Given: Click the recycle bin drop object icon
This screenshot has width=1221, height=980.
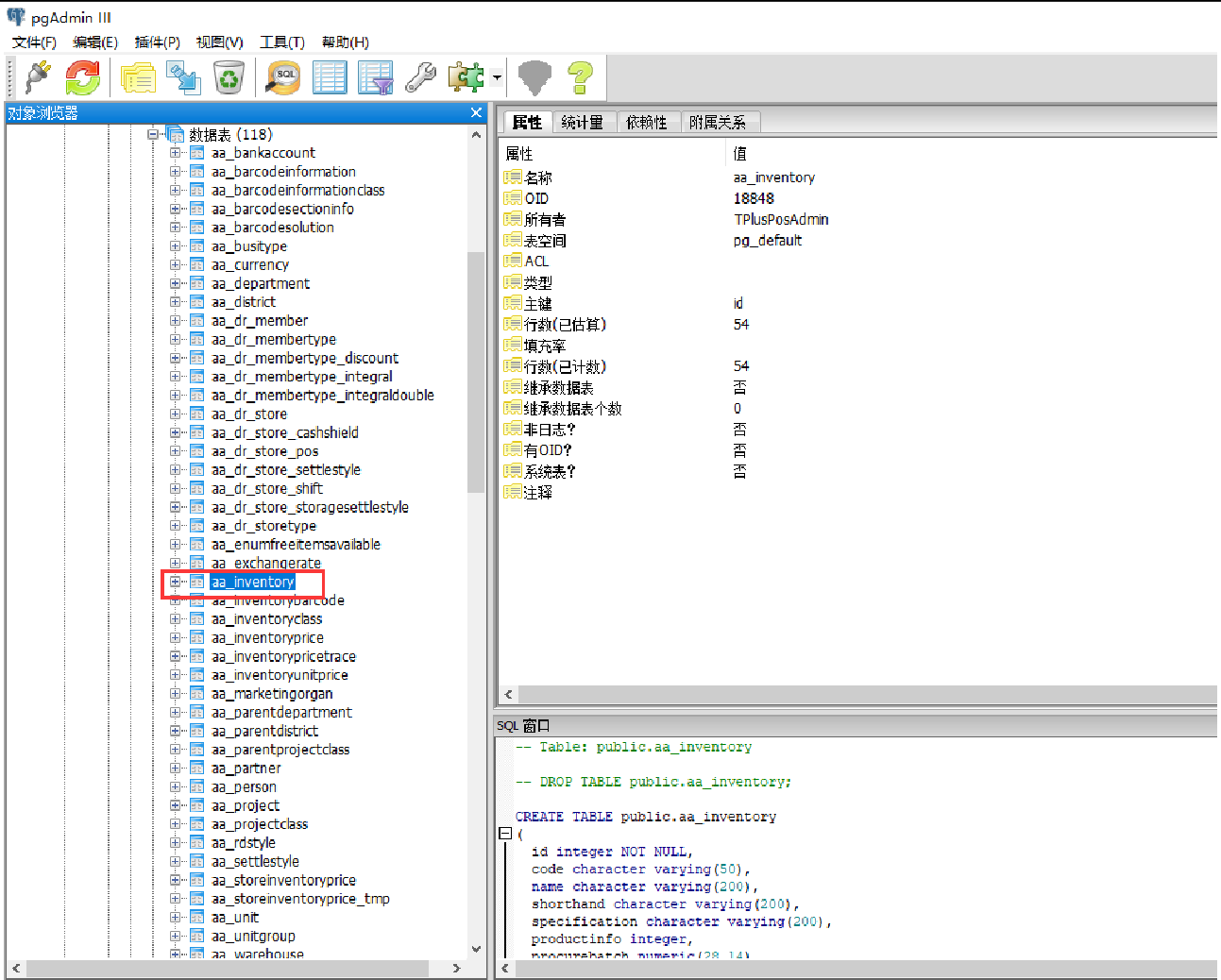Looking at the screenshot, I should (229, 77).
